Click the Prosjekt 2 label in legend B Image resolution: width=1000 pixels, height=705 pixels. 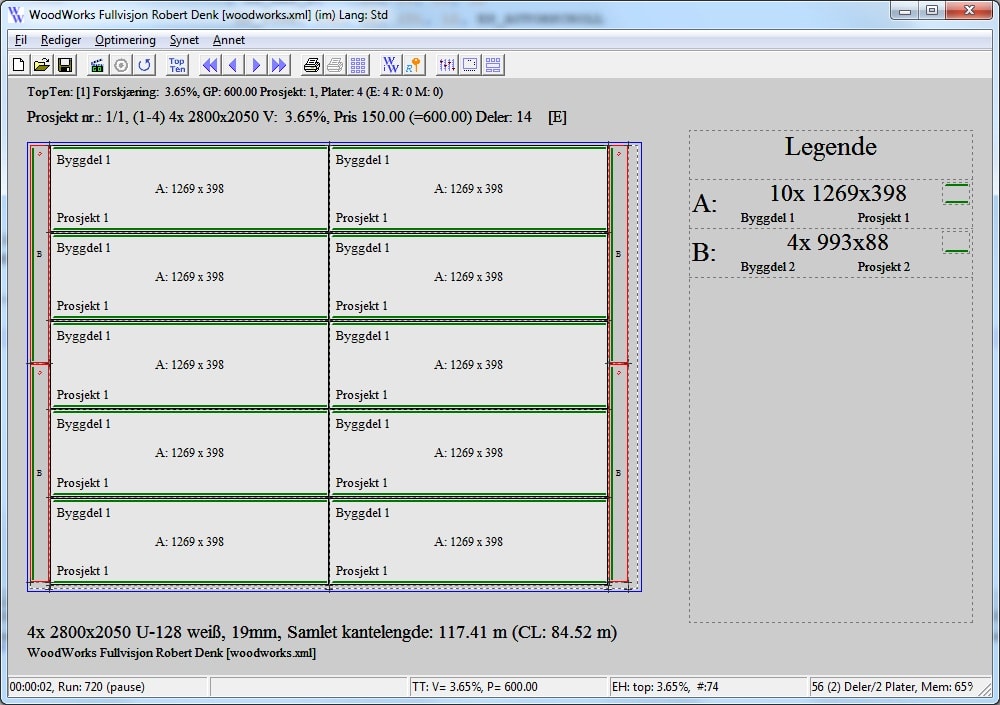[x=883, y=267]
